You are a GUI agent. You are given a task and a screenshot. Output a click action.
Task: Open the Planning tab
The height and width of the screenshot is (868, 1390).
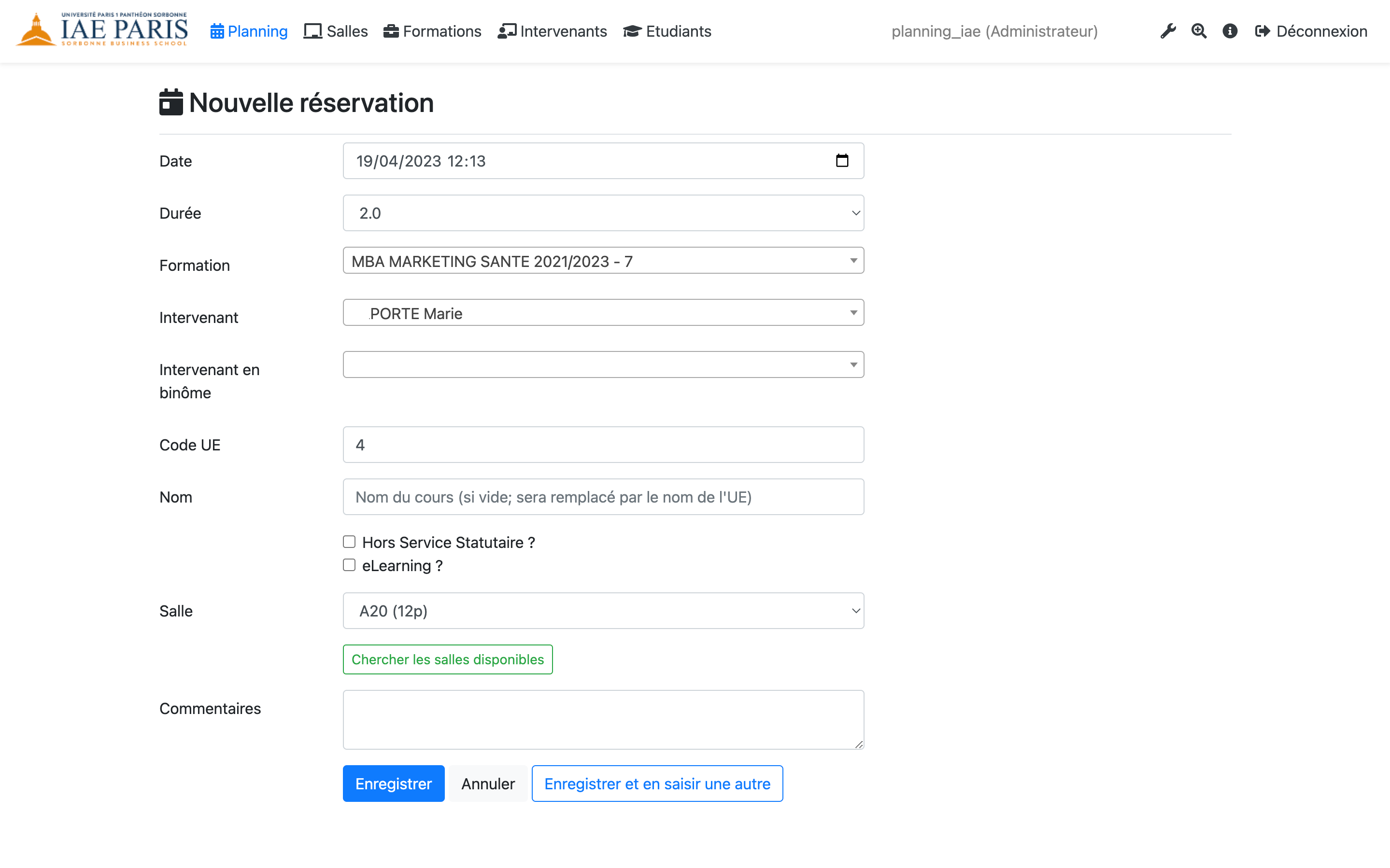(248, 31)
